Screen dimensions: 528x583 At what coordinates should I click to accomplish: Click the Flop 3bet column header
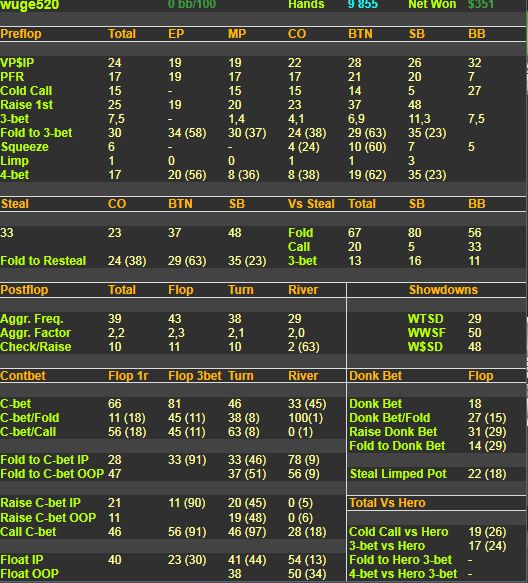click(x=195, y=376)
